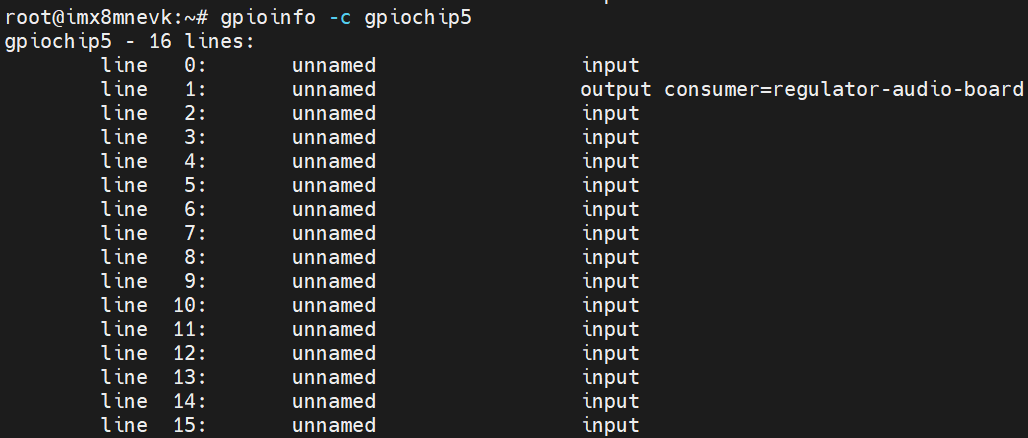Click "input" on line 15
1028x438 pixels.
tap(611, 426)
